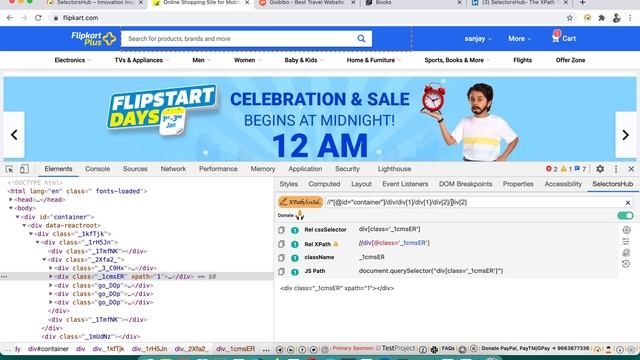Screen dimensions: 640x360
Task: Select the div class _1mUdNz row
Action: point(91,337)
